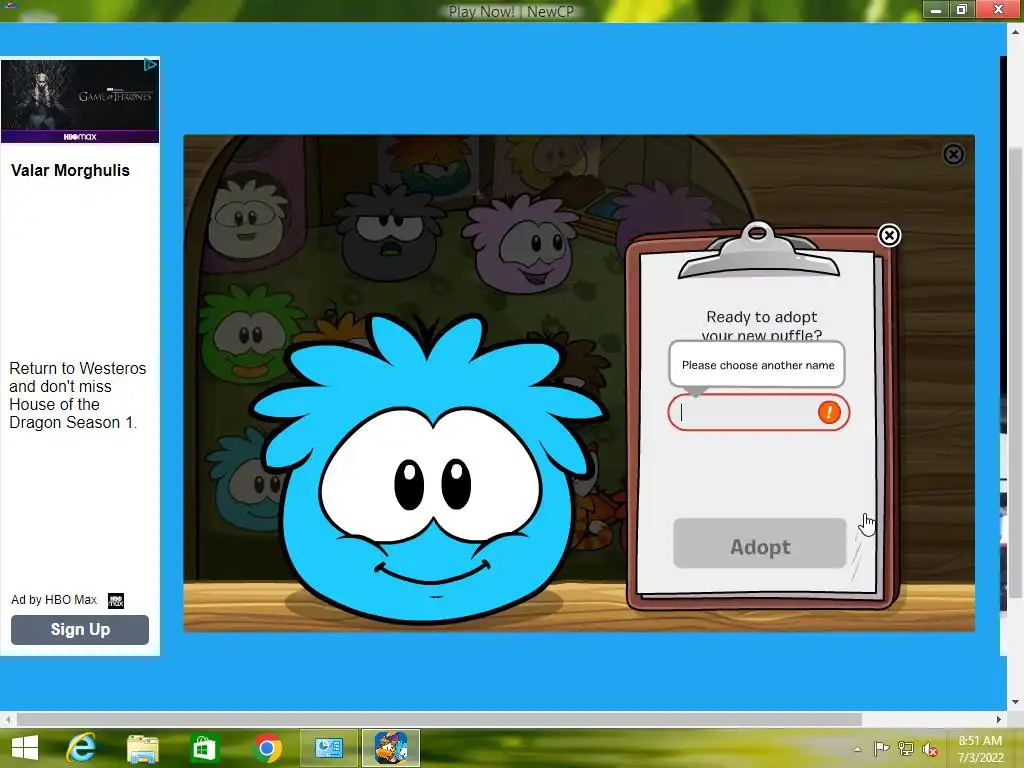The height and width of the screenshot is (768, 1024).
Task: Click the 'Please choose another name' tooltip
Action: coord(757,365)
